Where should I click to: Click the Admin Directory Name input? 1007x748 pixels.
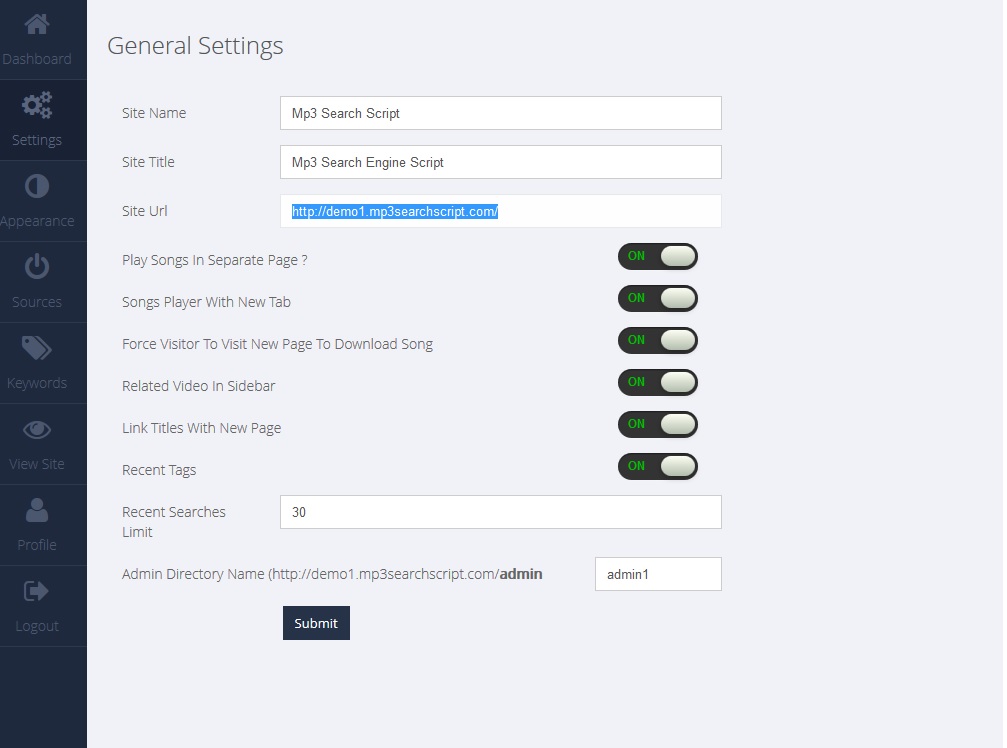[x=658, y=574]
